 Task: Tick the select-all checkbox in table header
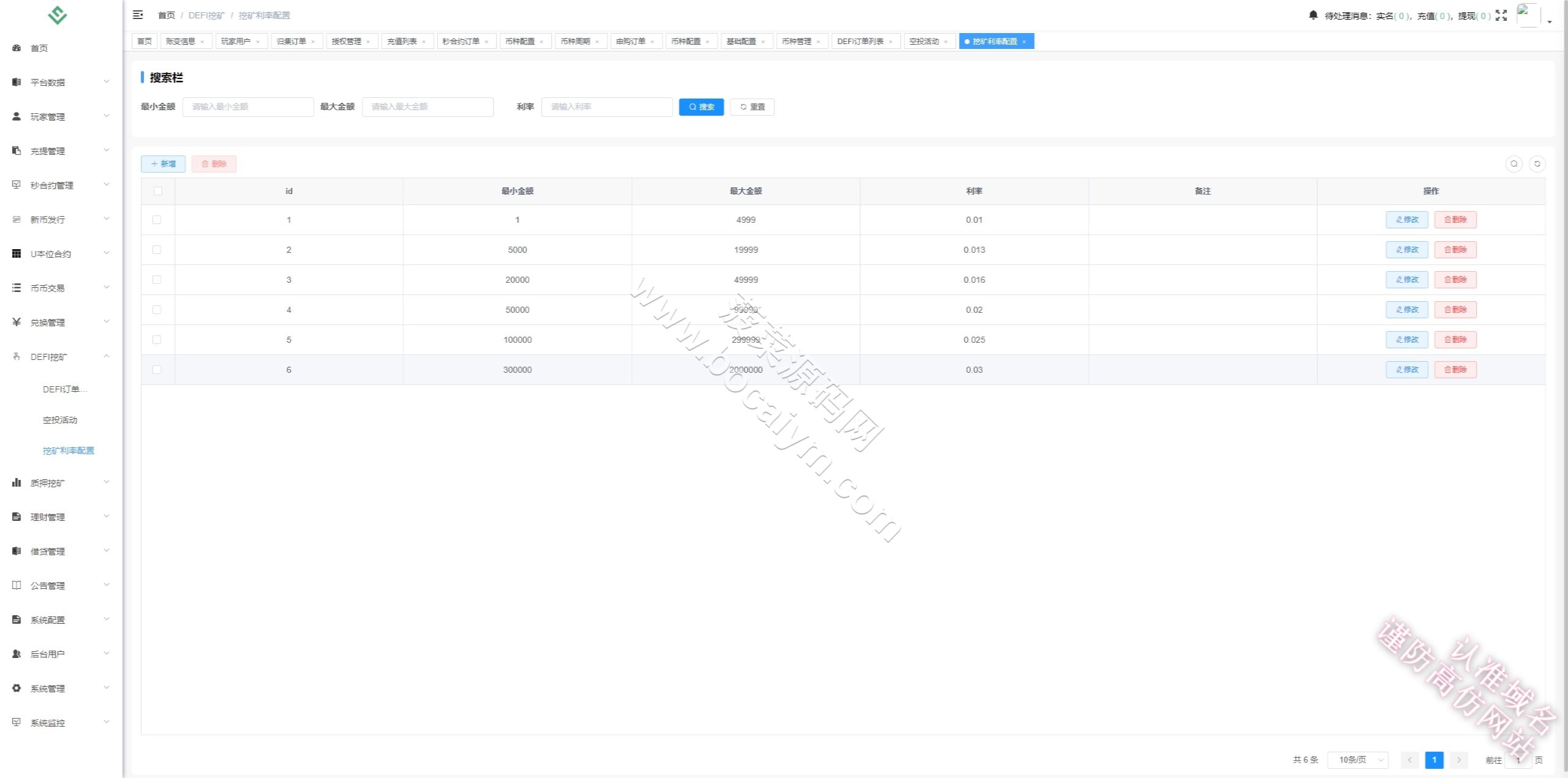158,191
